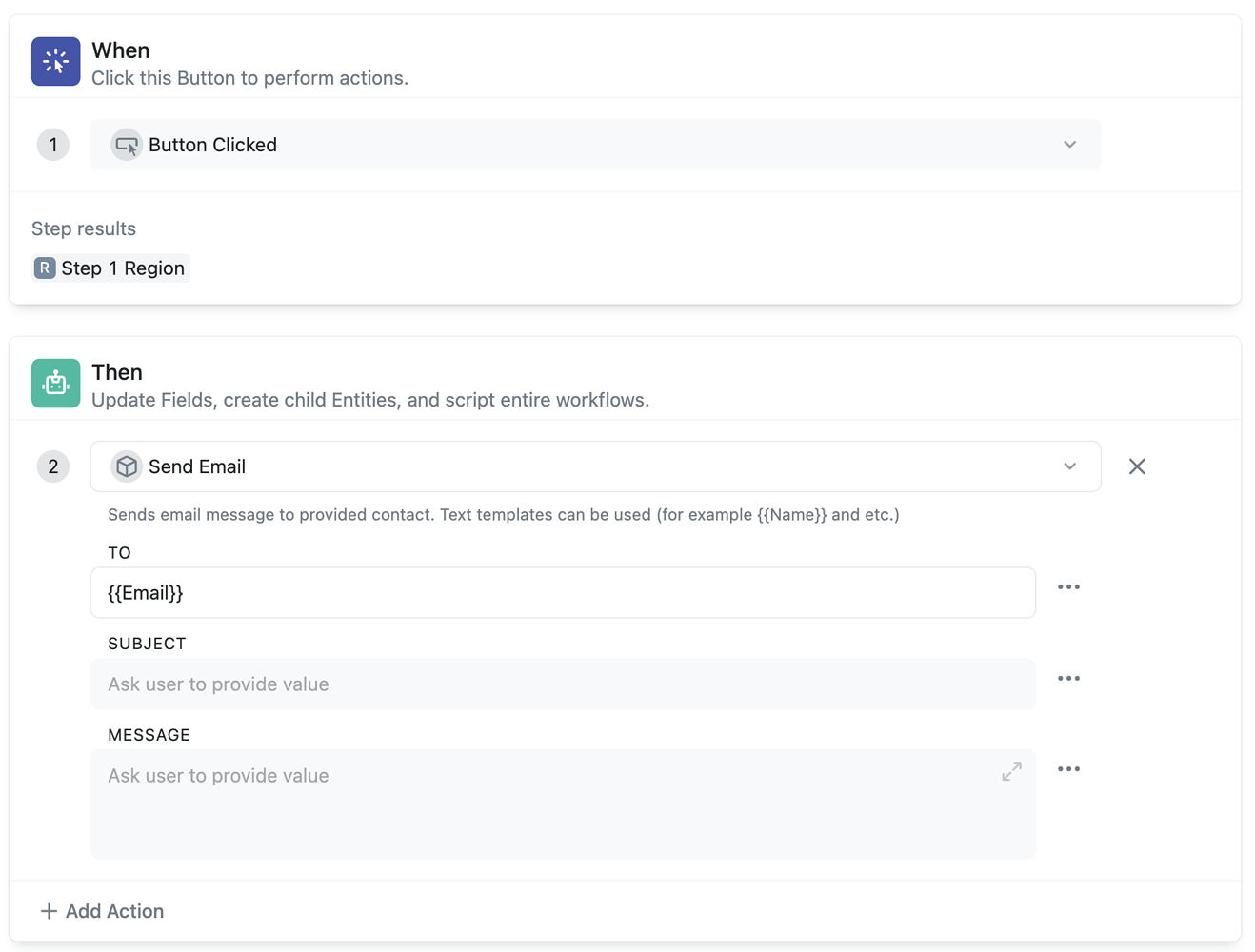This screenshot has height=952, width=1255.
Task: Click the Button Clicked cursor icon
Action: 126,145
